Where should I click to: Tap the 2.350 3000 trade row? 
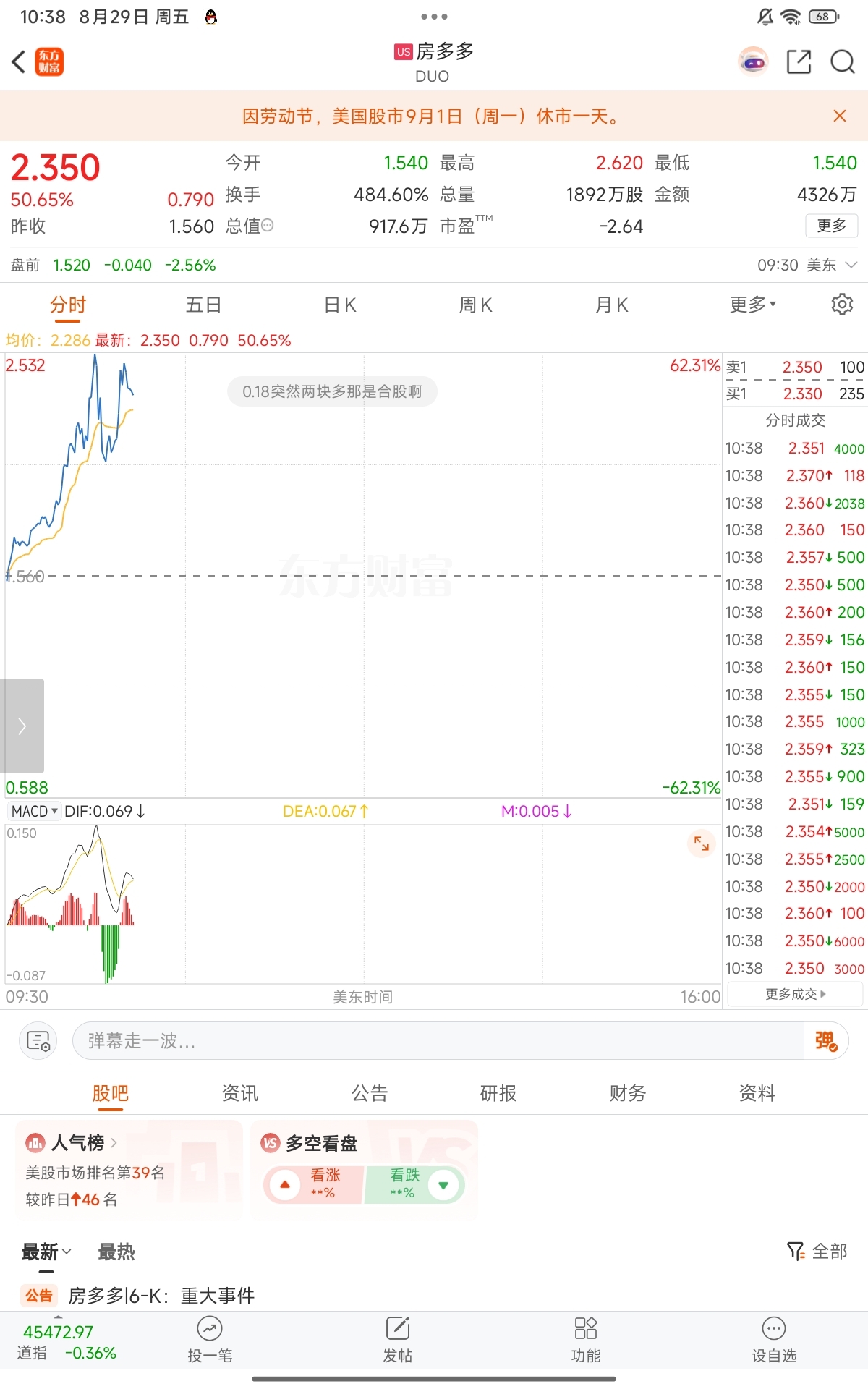[x=795, y=968]
